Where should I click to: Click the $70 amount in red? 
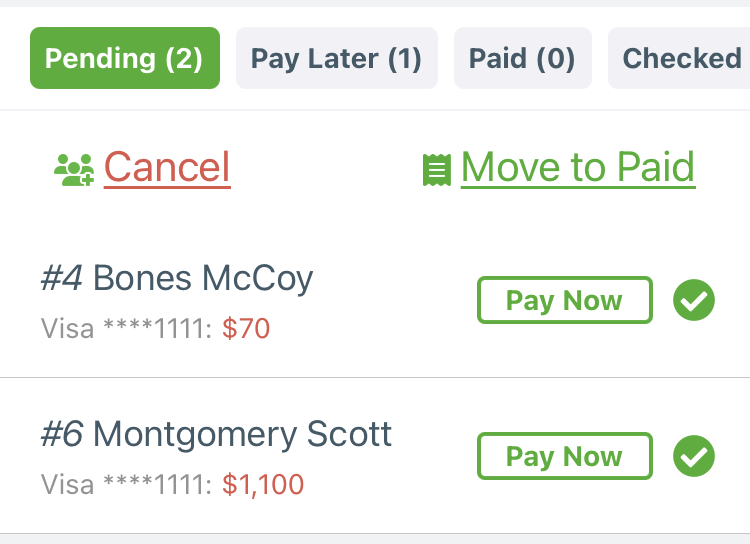coord(246,329)
